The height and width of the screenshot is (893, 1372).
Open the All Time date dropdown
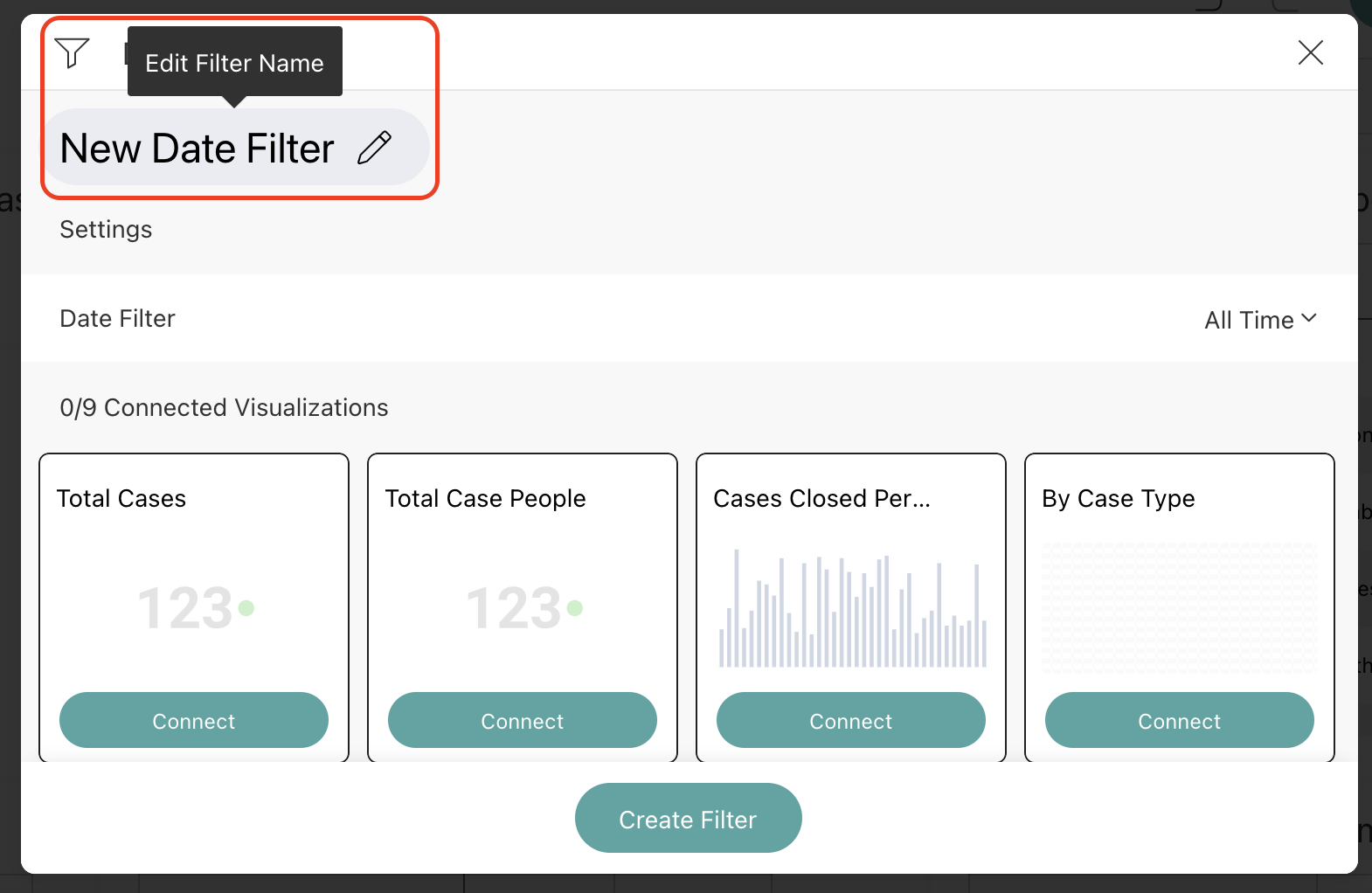(1259, 320)
